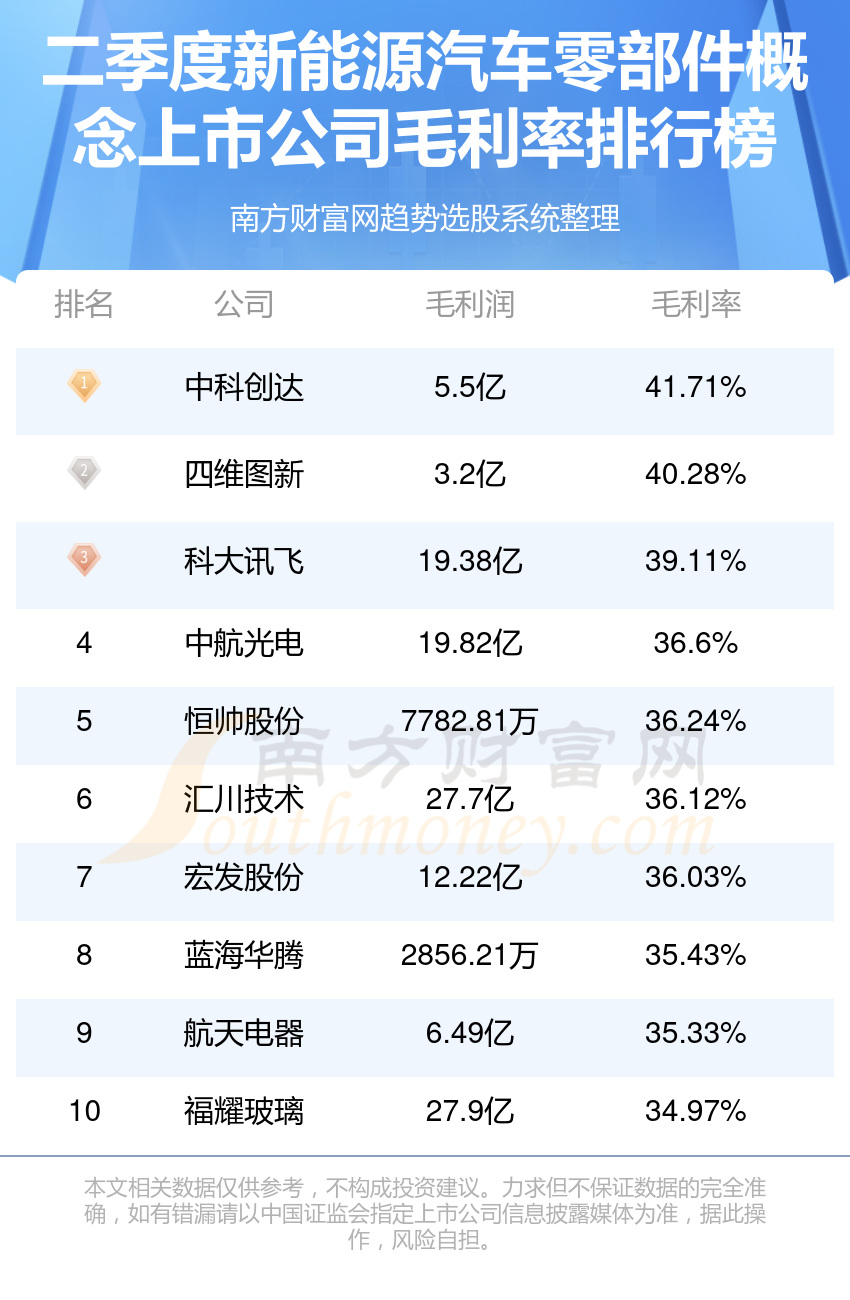Select the 公司 column header
Image resolution: width=850 pixels, height=1300 pixels.
pos(244,304)
